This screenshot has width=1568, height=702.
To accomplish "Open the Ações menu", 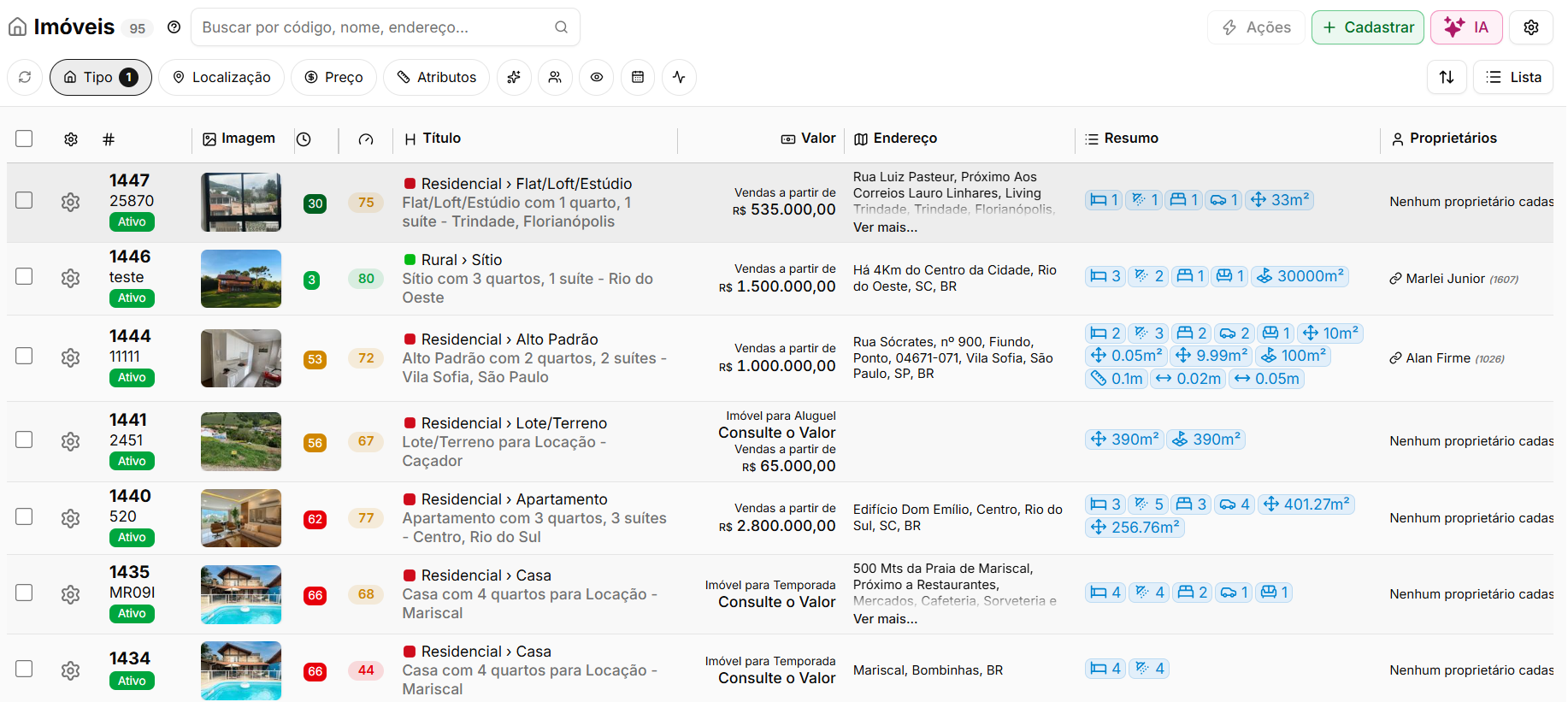I will click(1256, 27).
